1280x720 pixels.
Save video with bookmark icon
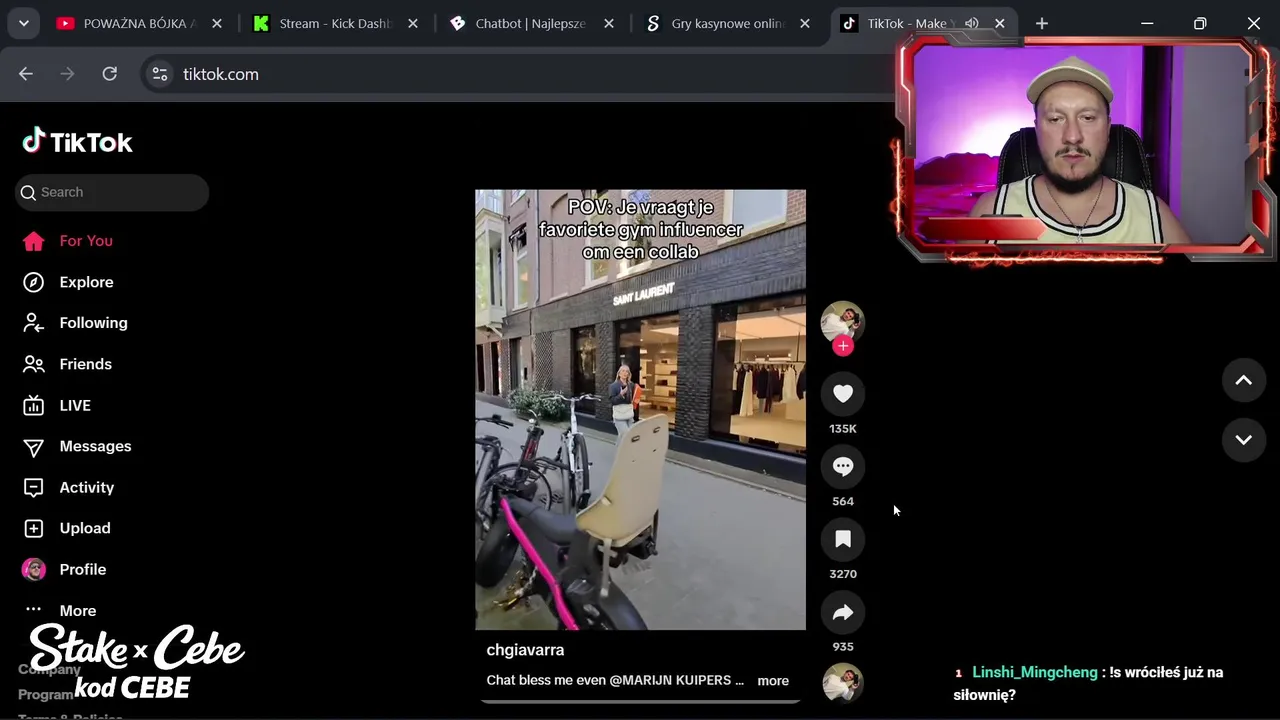click(843, 539)
